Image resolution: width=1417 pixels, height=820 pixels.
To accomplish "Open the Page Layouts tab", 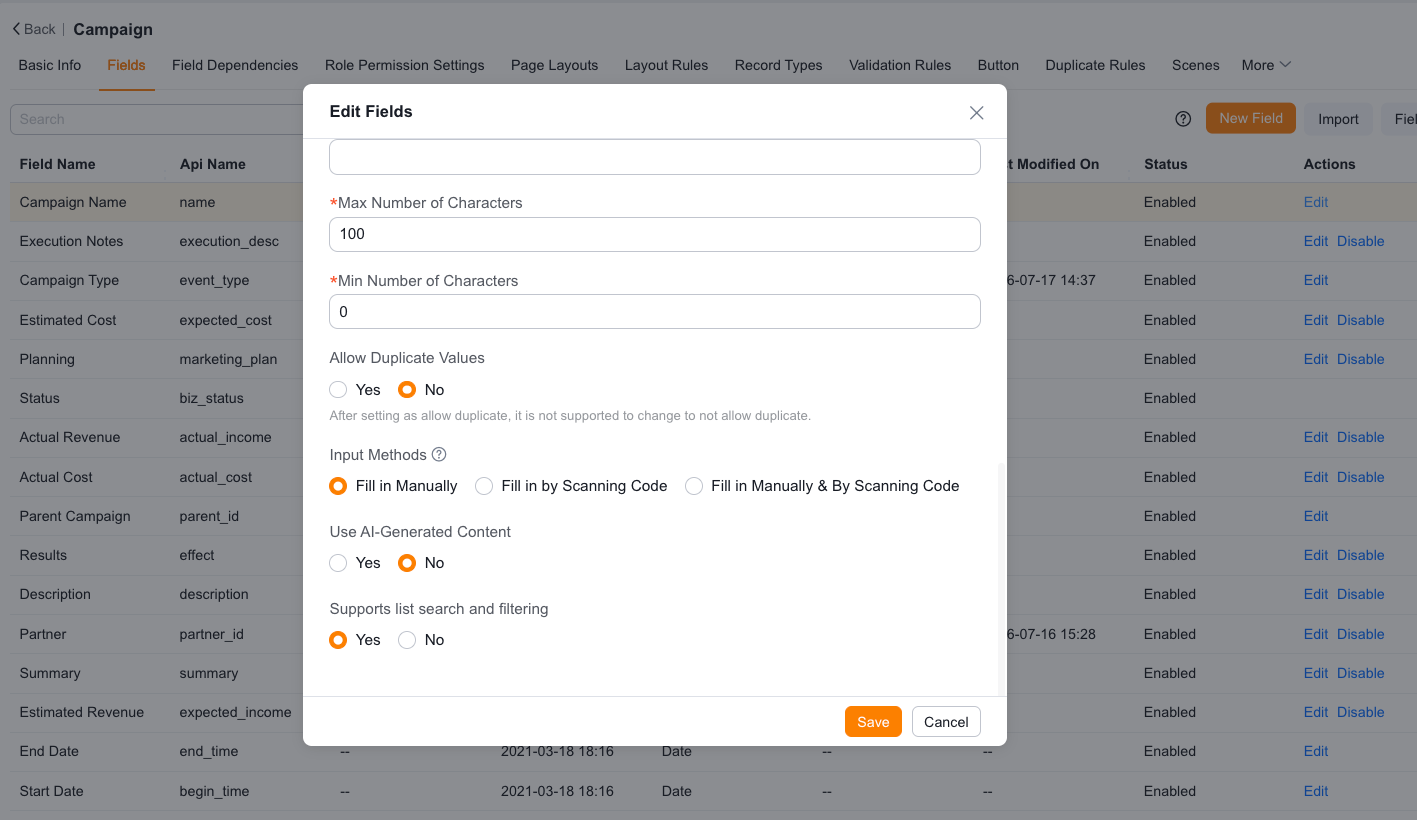I will point(554,65).
